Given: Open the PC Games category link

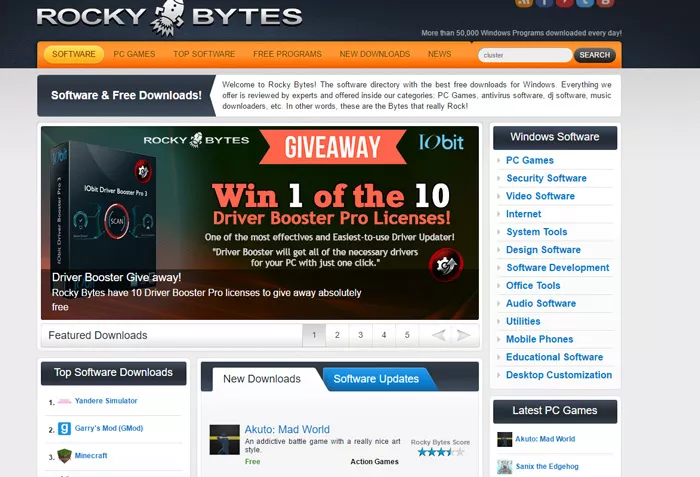Looking at the screenshot, I should click(x=529, y=160).
